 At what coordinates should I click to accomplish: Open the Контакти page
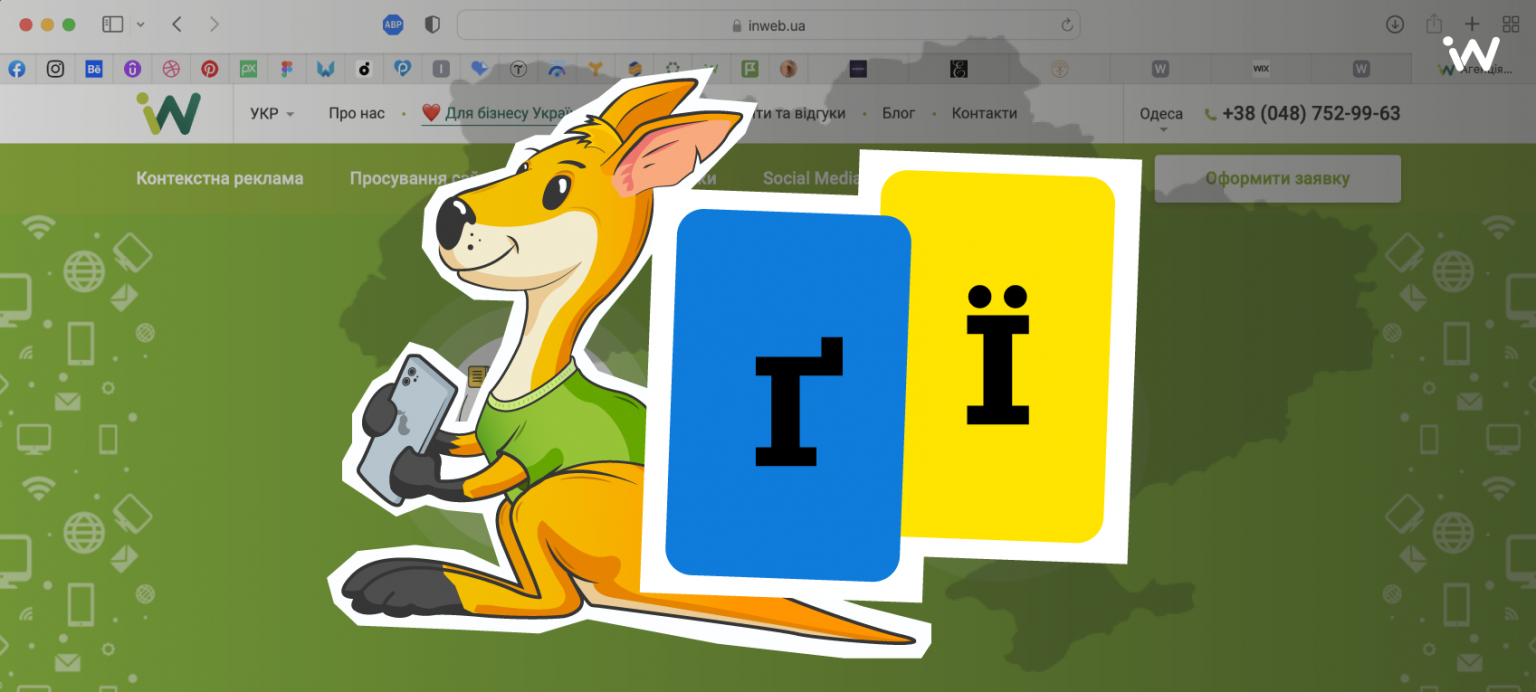point(984,114)
